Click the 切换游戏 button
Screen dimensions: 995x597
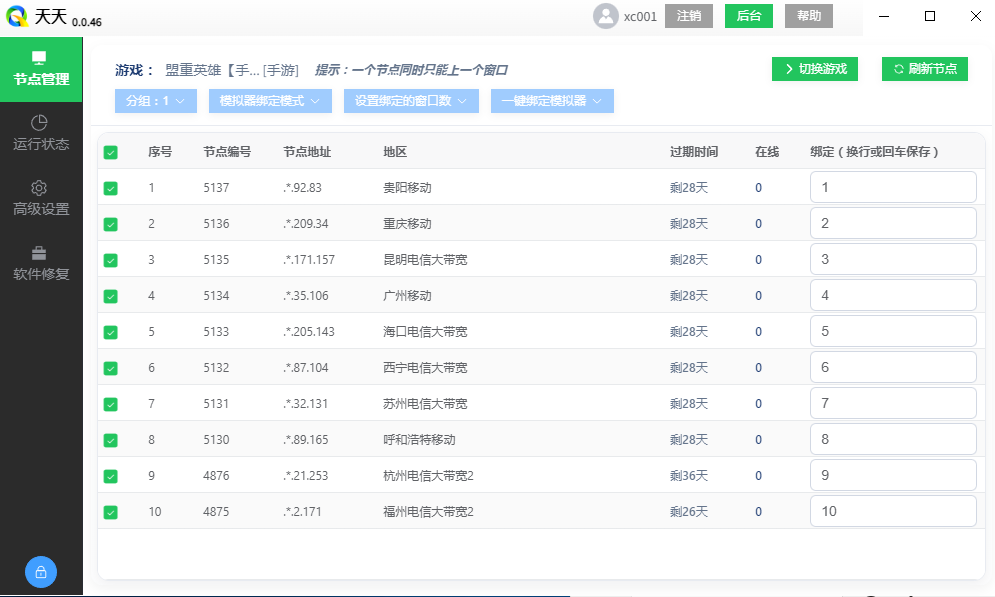[x=815, y=69]
